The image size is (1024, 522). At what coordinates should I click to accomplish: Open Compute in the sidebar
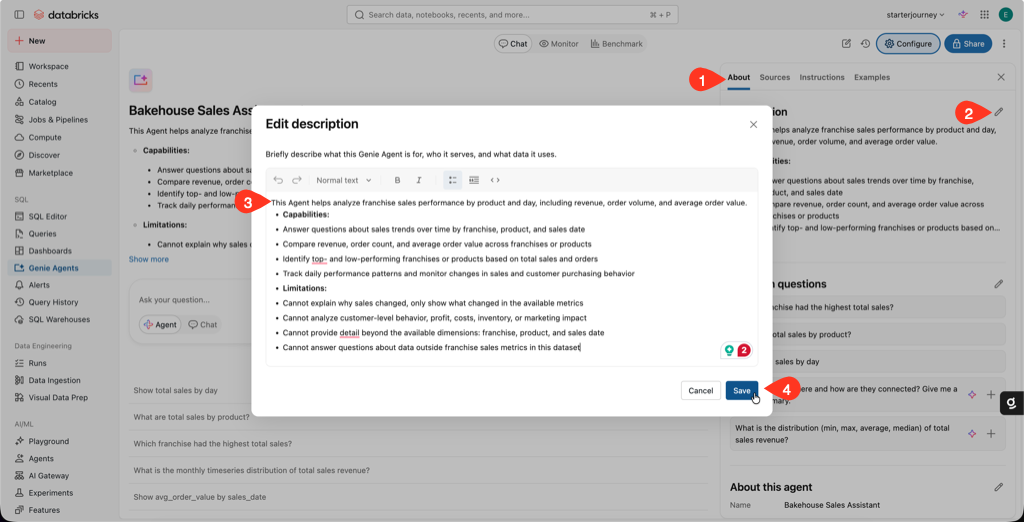(x=59, y=137)
